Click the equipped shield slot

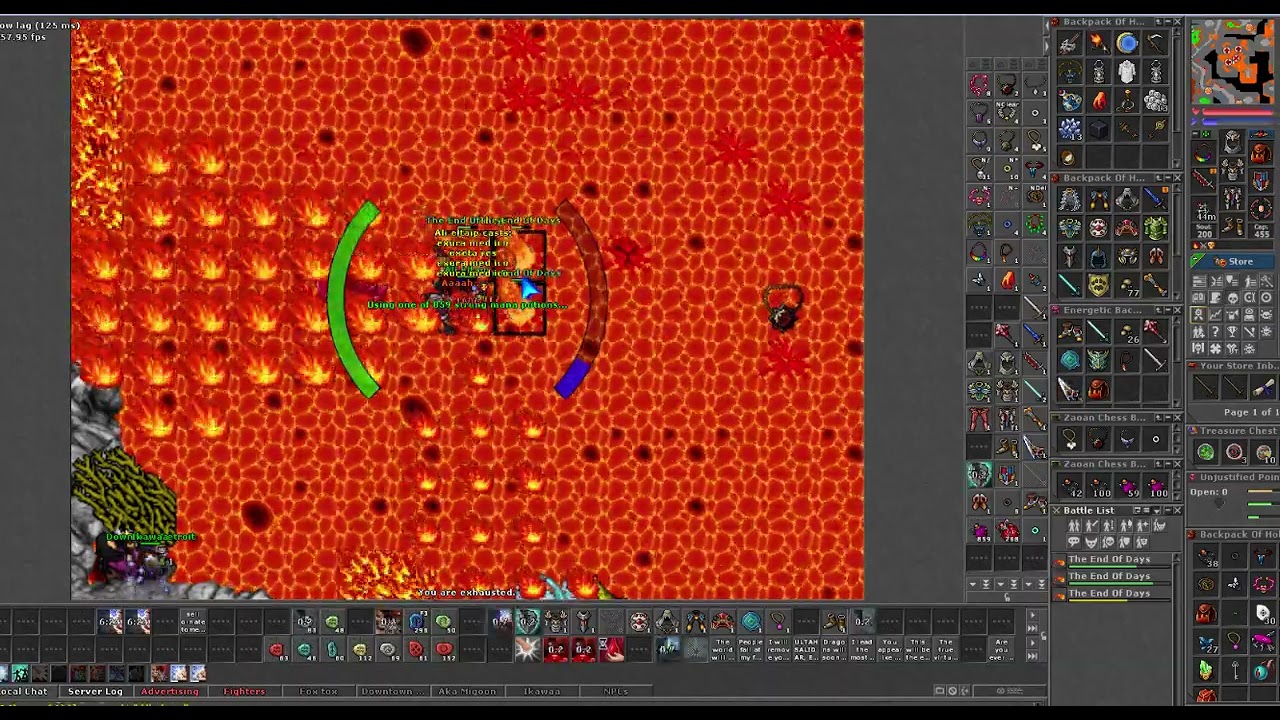click(x=1261, y=180)
